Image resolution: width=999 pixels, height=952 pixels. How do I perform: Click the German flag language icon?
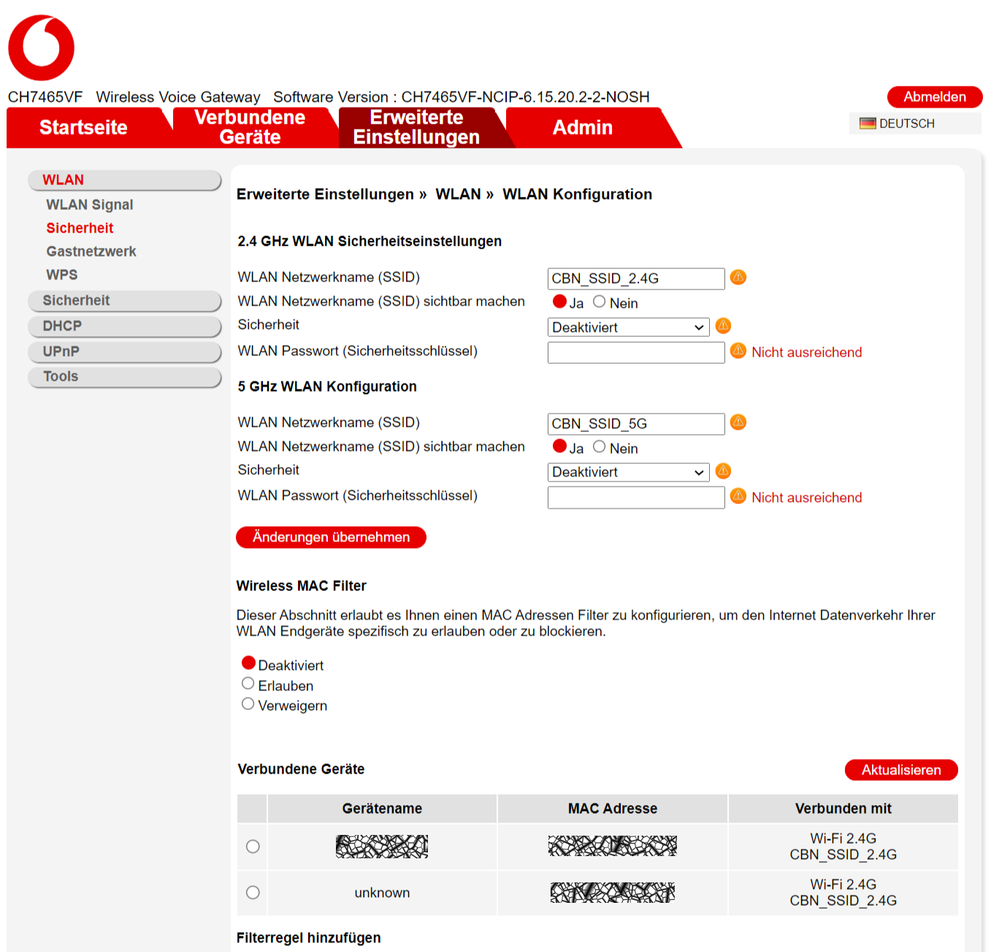[x=867, y=123]
